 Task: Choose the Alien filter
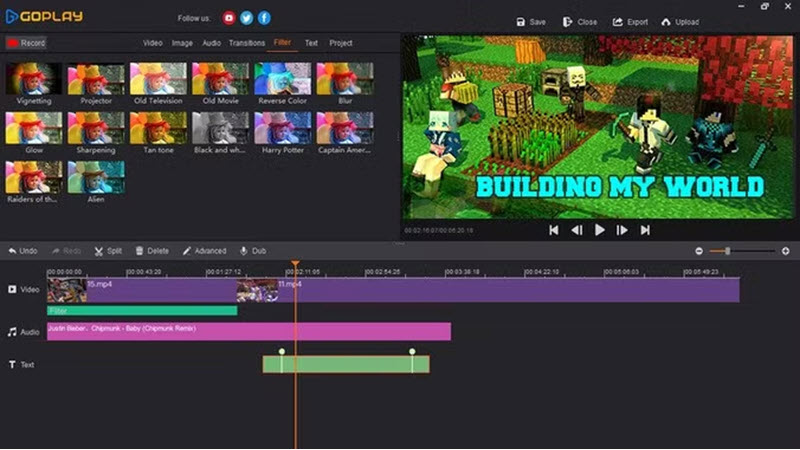(x=96, y=178)
